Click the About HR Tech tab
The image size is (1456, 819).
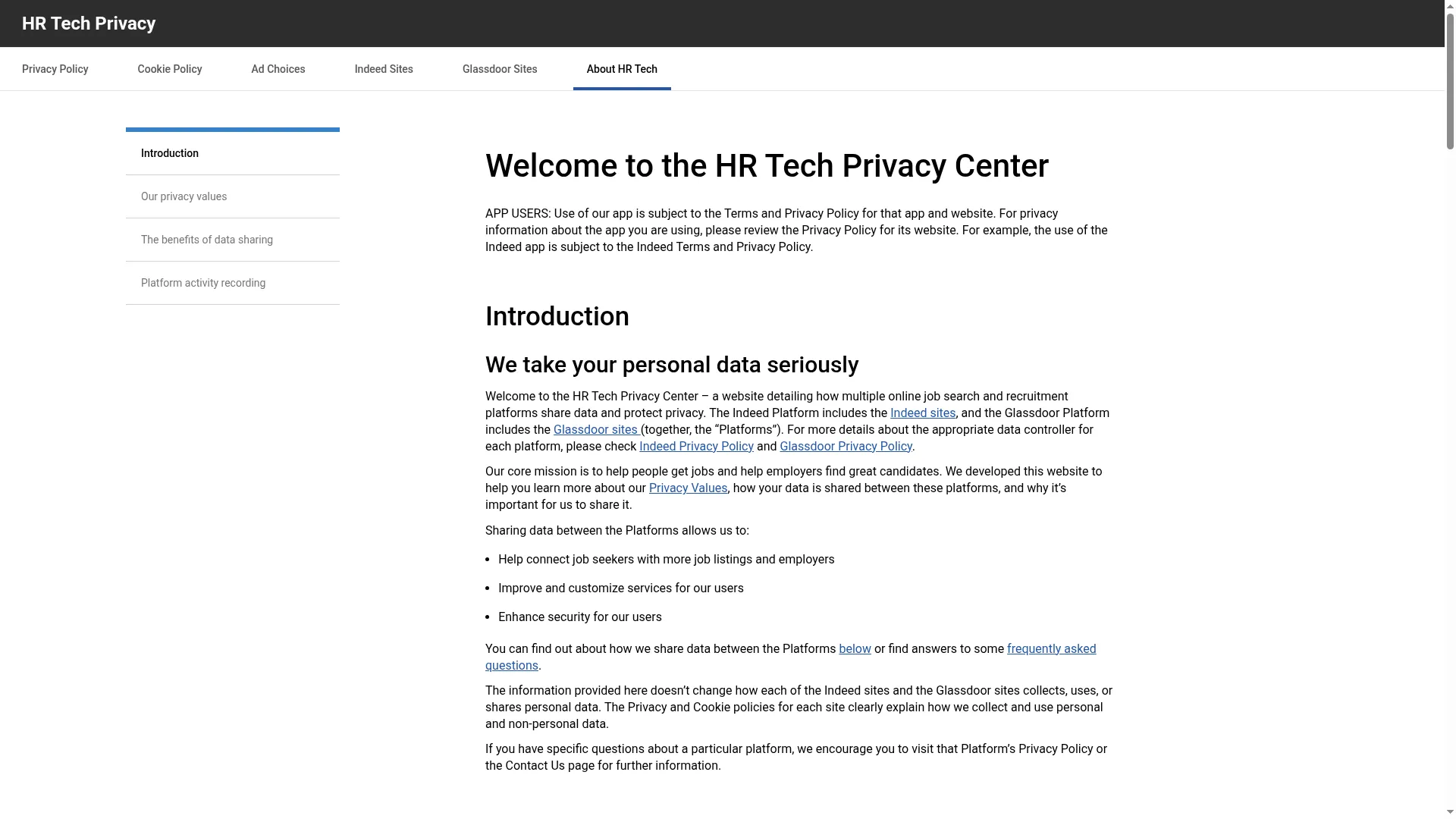point(622,69)
